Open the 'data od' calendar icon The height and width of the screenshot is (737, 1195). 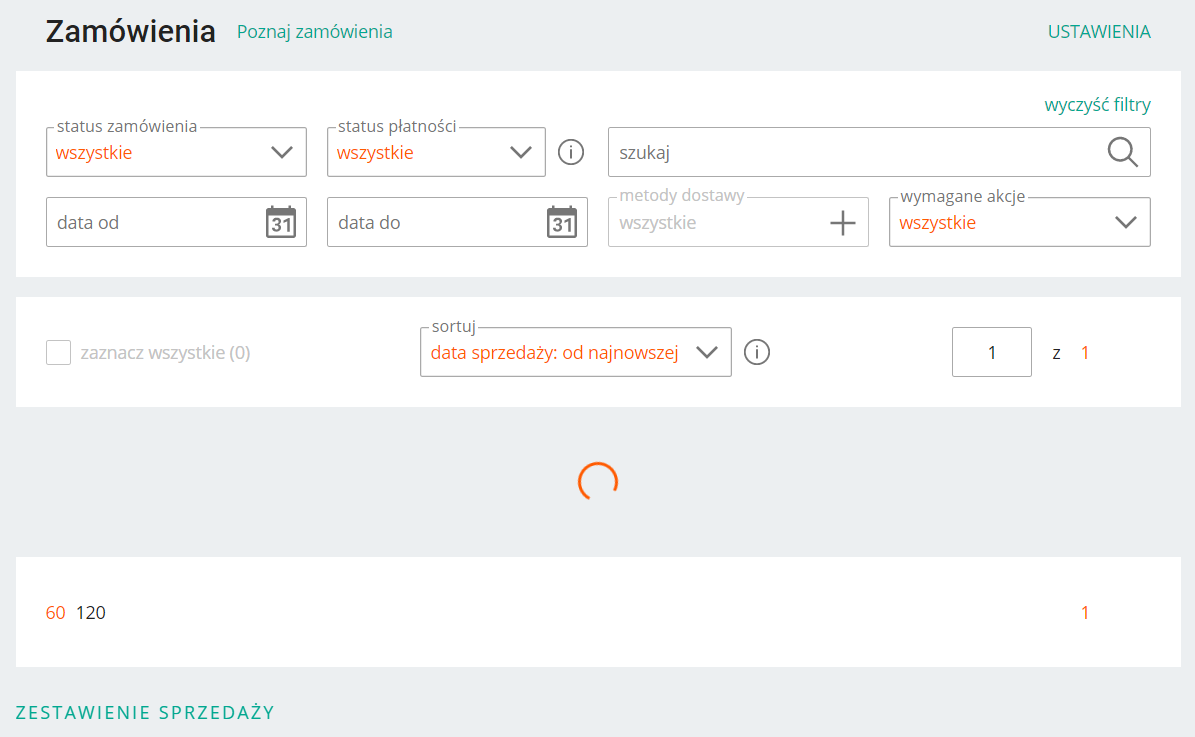[281, 222]
